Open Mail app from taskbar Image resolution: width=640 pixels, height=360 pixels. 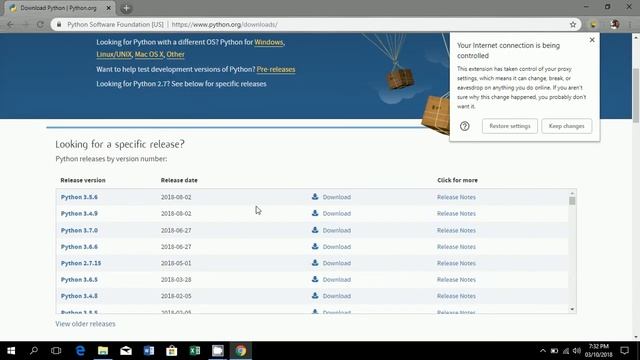[126, 351]
